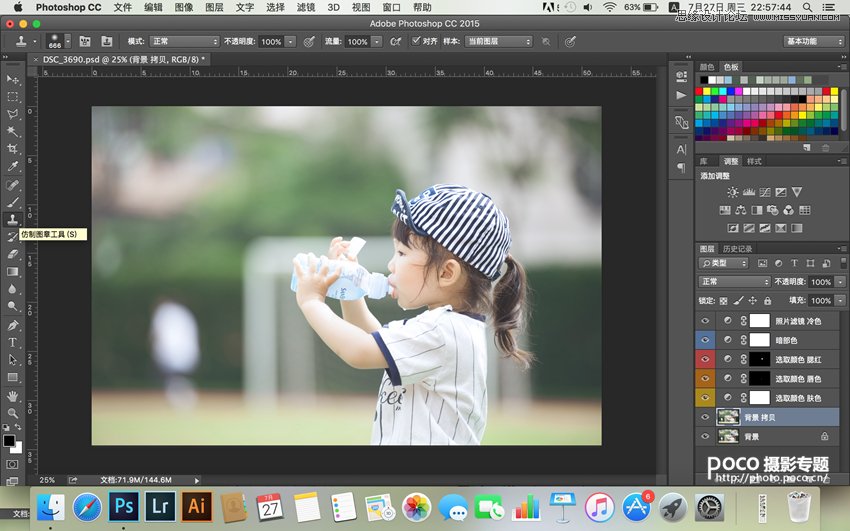
Task: Select the Dodge tool
Action: click(12, 306)
